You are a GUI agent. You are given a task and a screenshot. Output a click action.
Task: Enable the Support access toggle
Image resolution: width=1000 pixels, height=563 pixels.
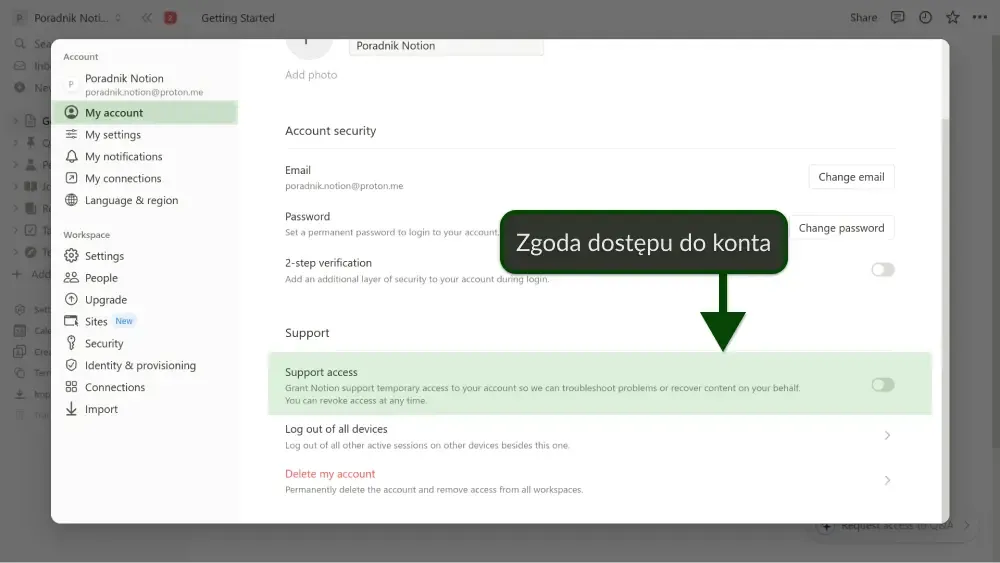point(883,384)
